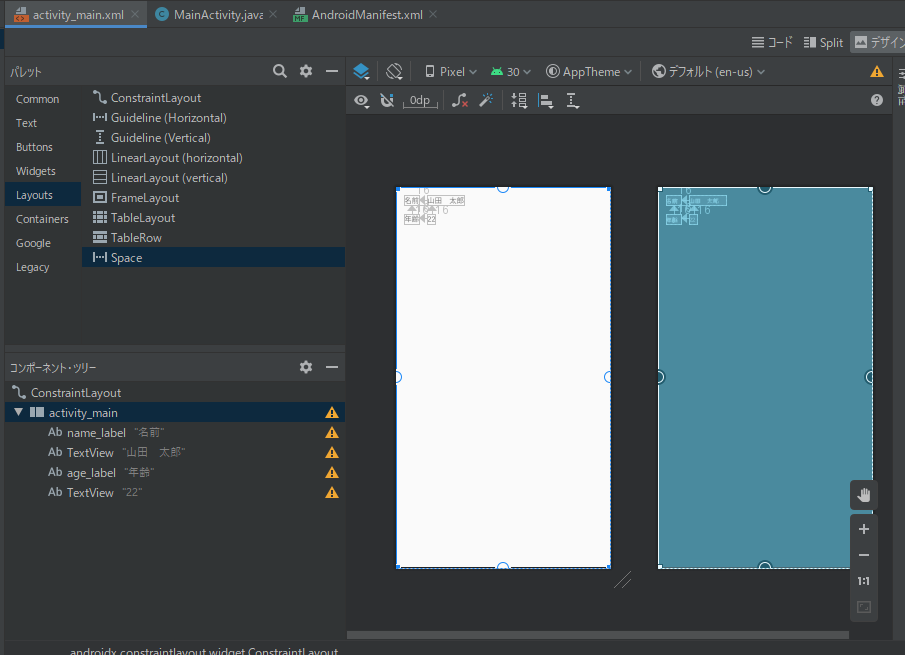
Task: Select LinearLayout (vertical) in the palette
Action: pos(214,178)
